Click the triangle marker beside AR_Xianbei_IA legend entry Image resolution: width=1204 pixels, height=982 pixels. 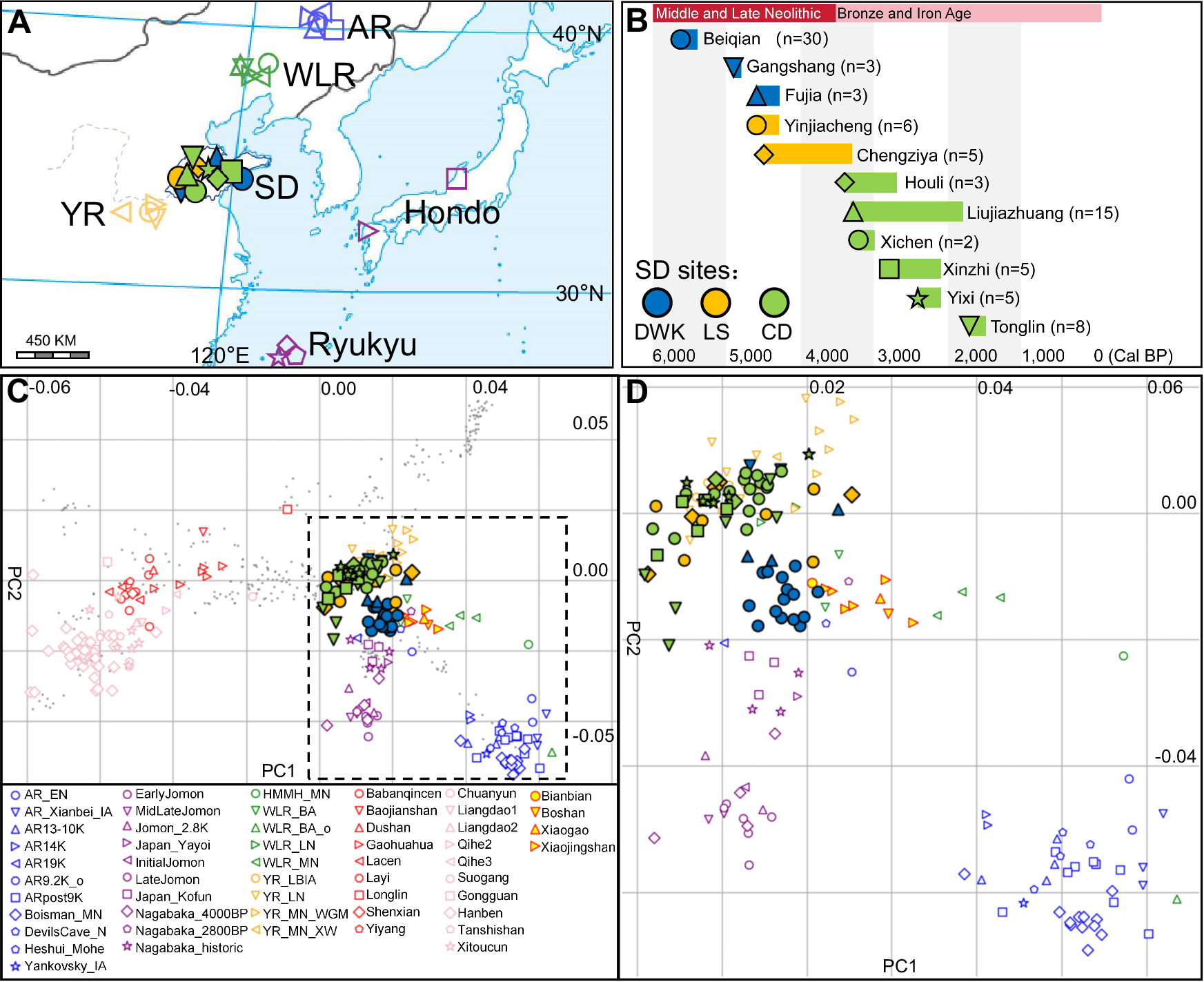[x=15, y=812]
